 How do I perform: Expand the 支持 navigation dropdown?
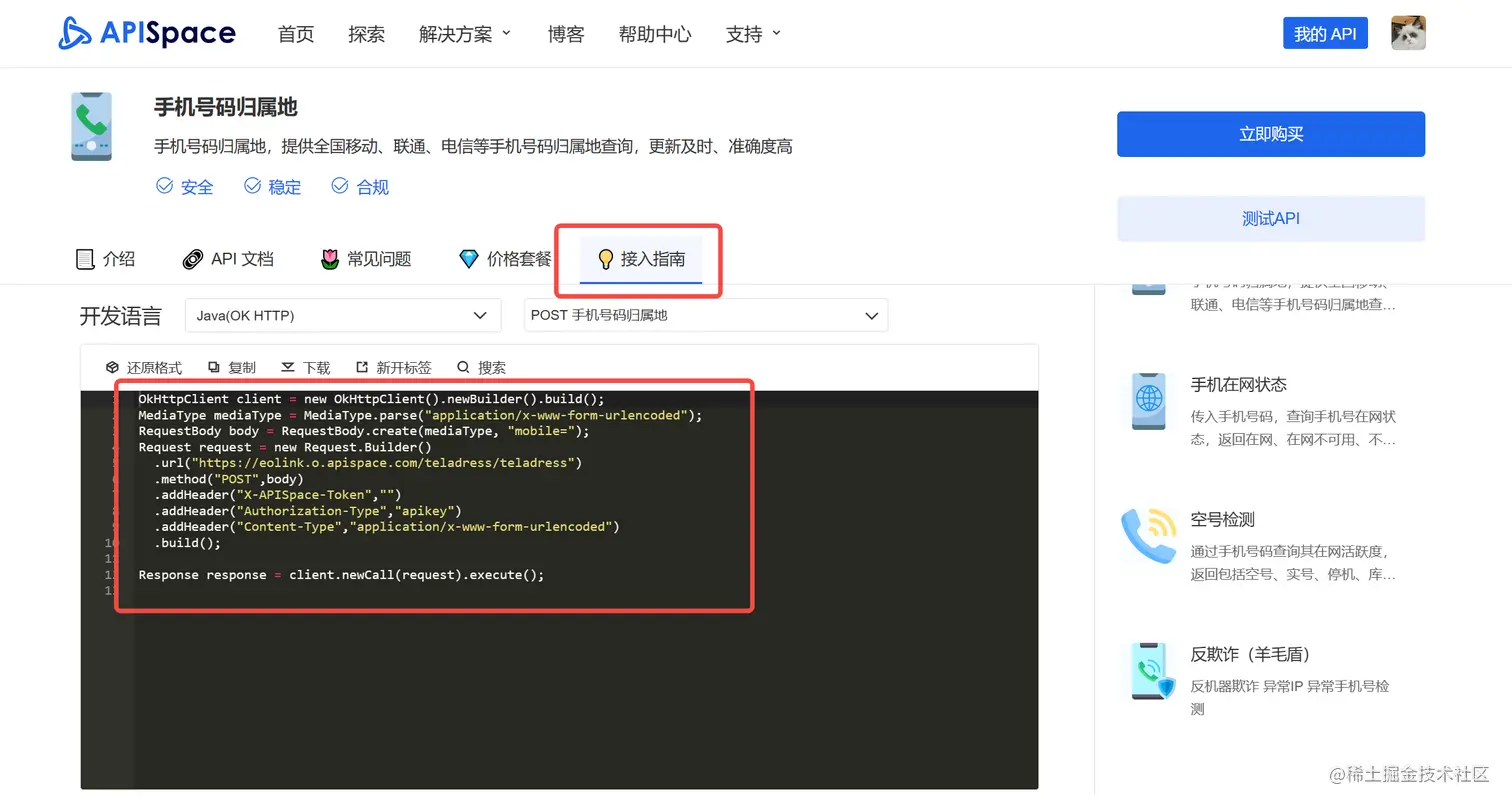(x=753, y=34)
